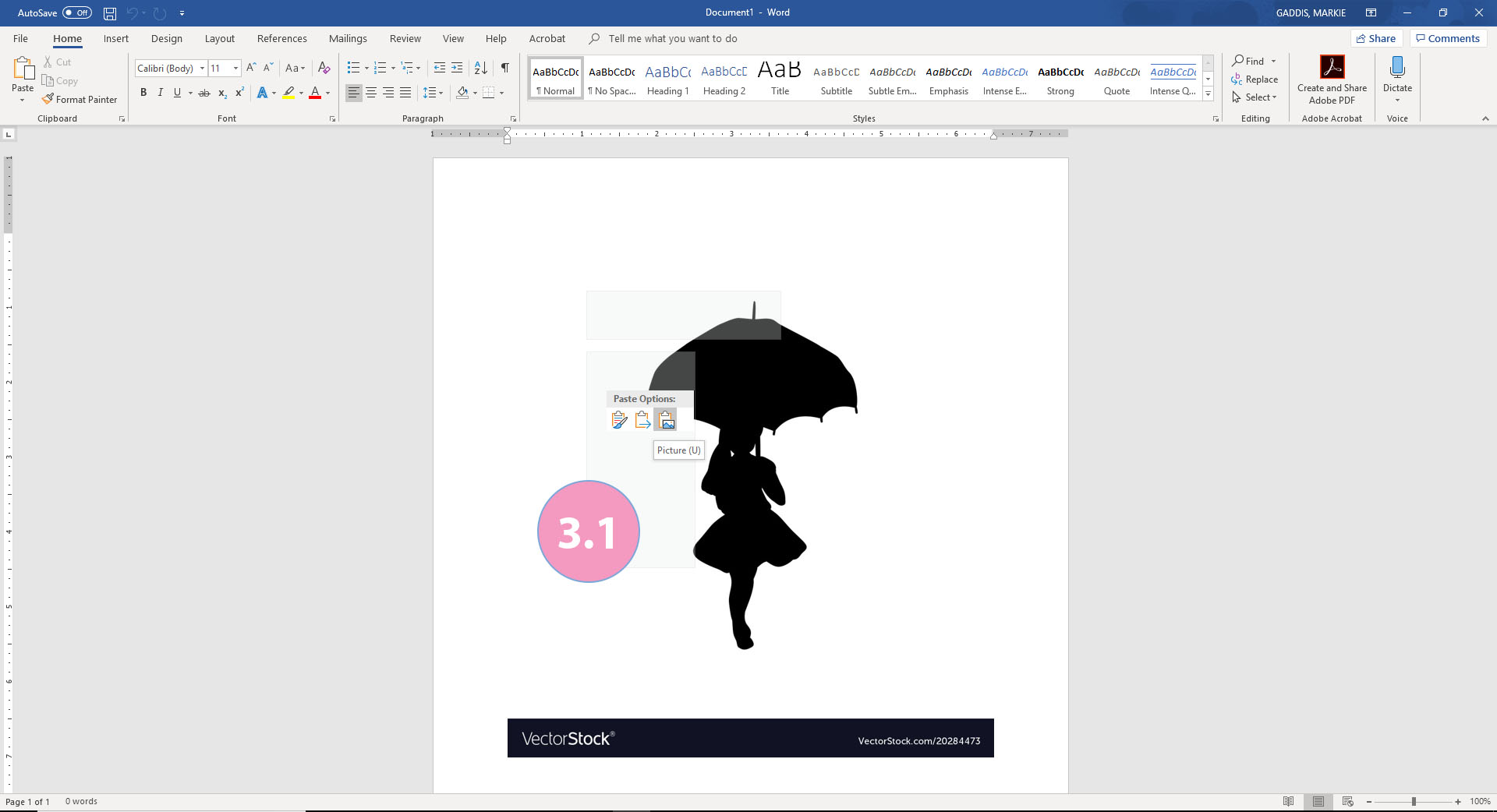This screenshot has height=812, width=1497.
Task: Switch to the Acrobat tab
Action: pos(547,38)
